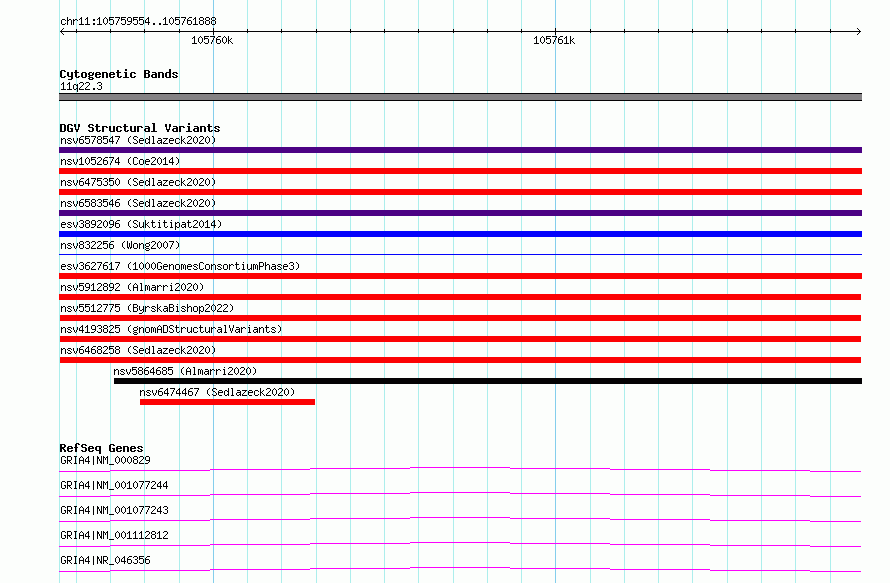This screenshot has height=583, width=890.
Task: Select the short red bar under nsv6474467
Action: pos(227,402)
